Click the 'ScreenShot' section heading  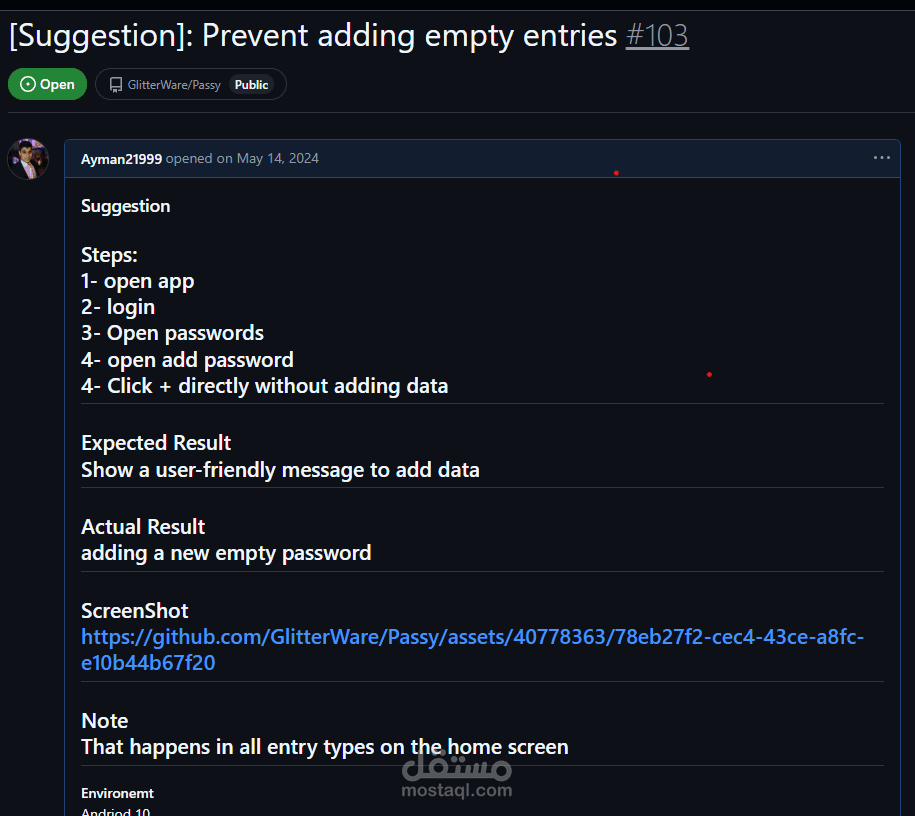tap(135, 611)
